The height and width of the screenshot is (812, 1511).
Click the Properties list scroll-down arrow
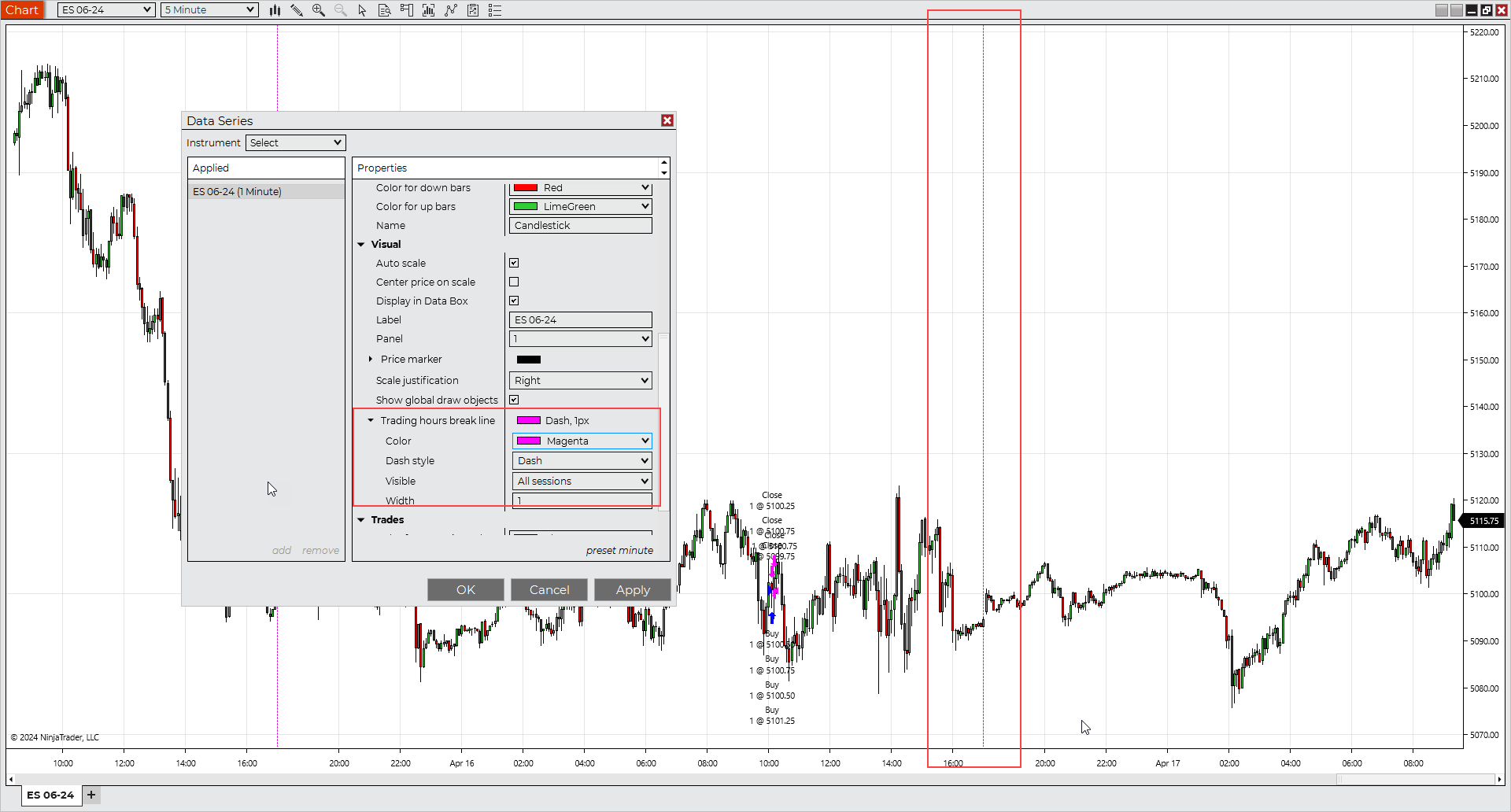tap(664, 173)
